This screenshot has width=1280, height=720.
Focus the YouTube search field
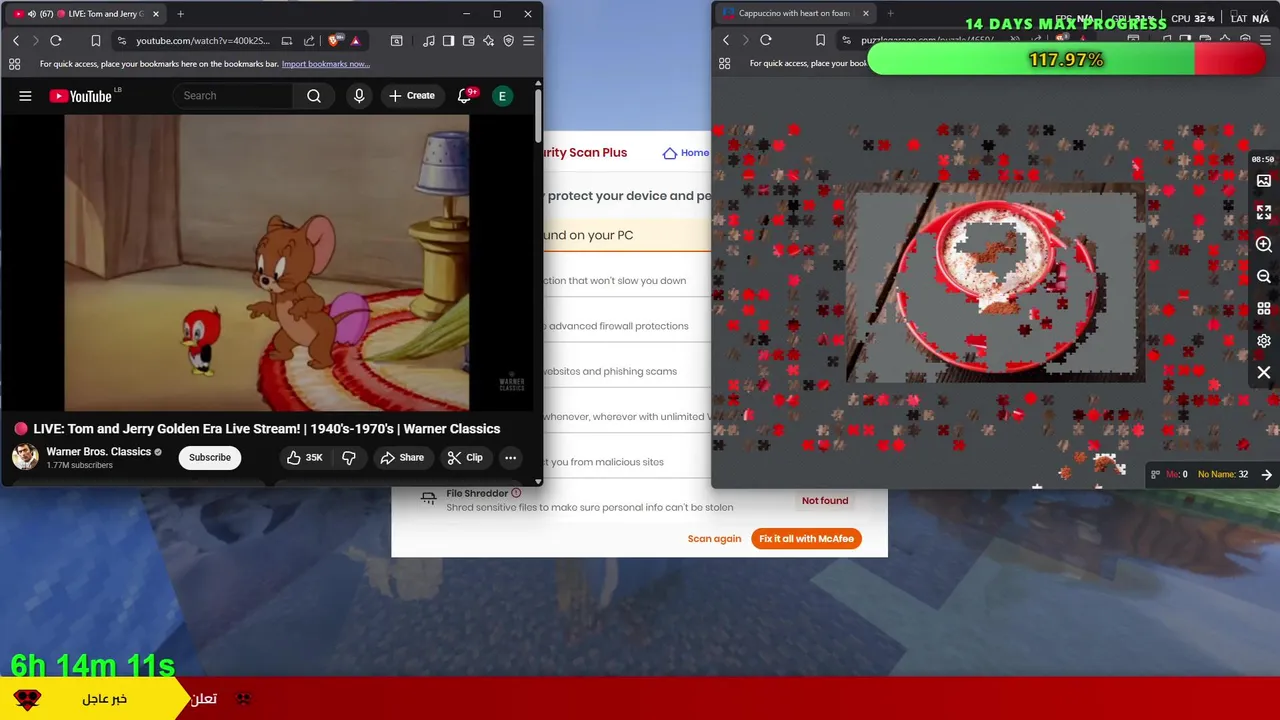233,96
